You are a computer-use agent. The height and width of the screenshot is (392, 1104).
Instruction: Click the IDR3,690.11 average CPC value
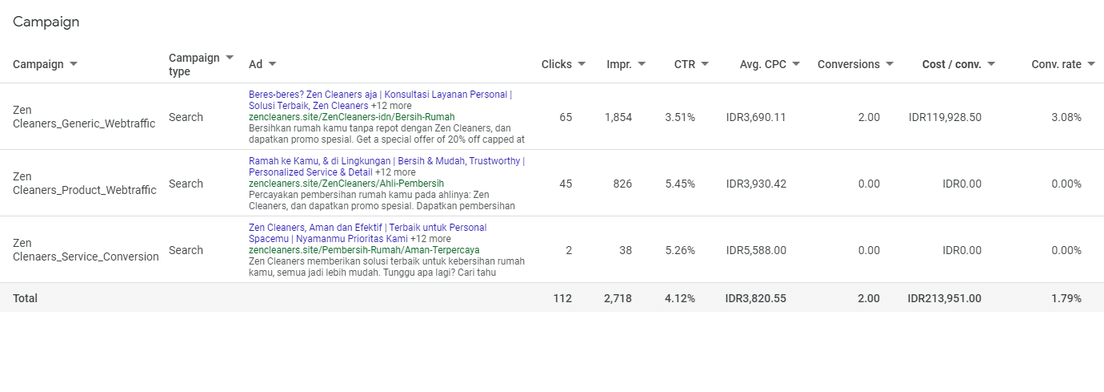(x=756, y=117)
